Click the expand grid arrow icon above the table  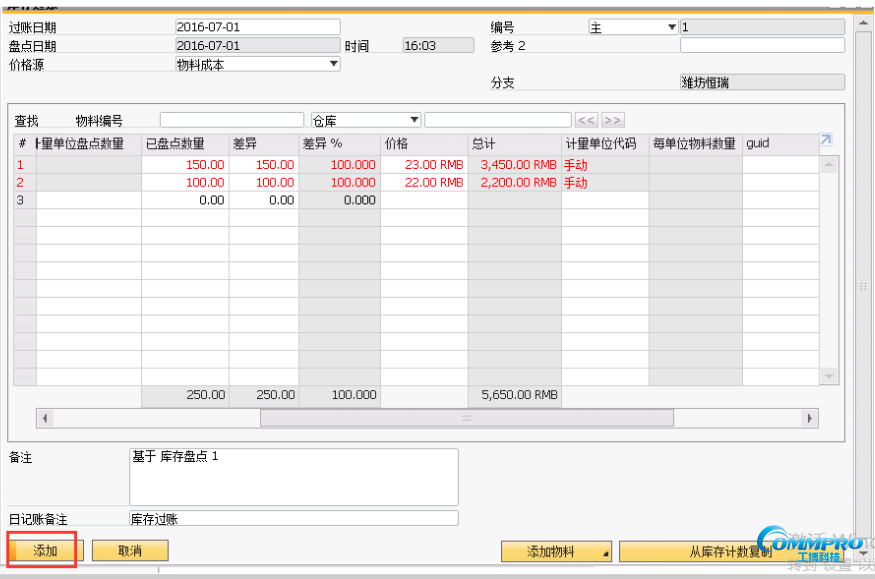pos(826,140)
